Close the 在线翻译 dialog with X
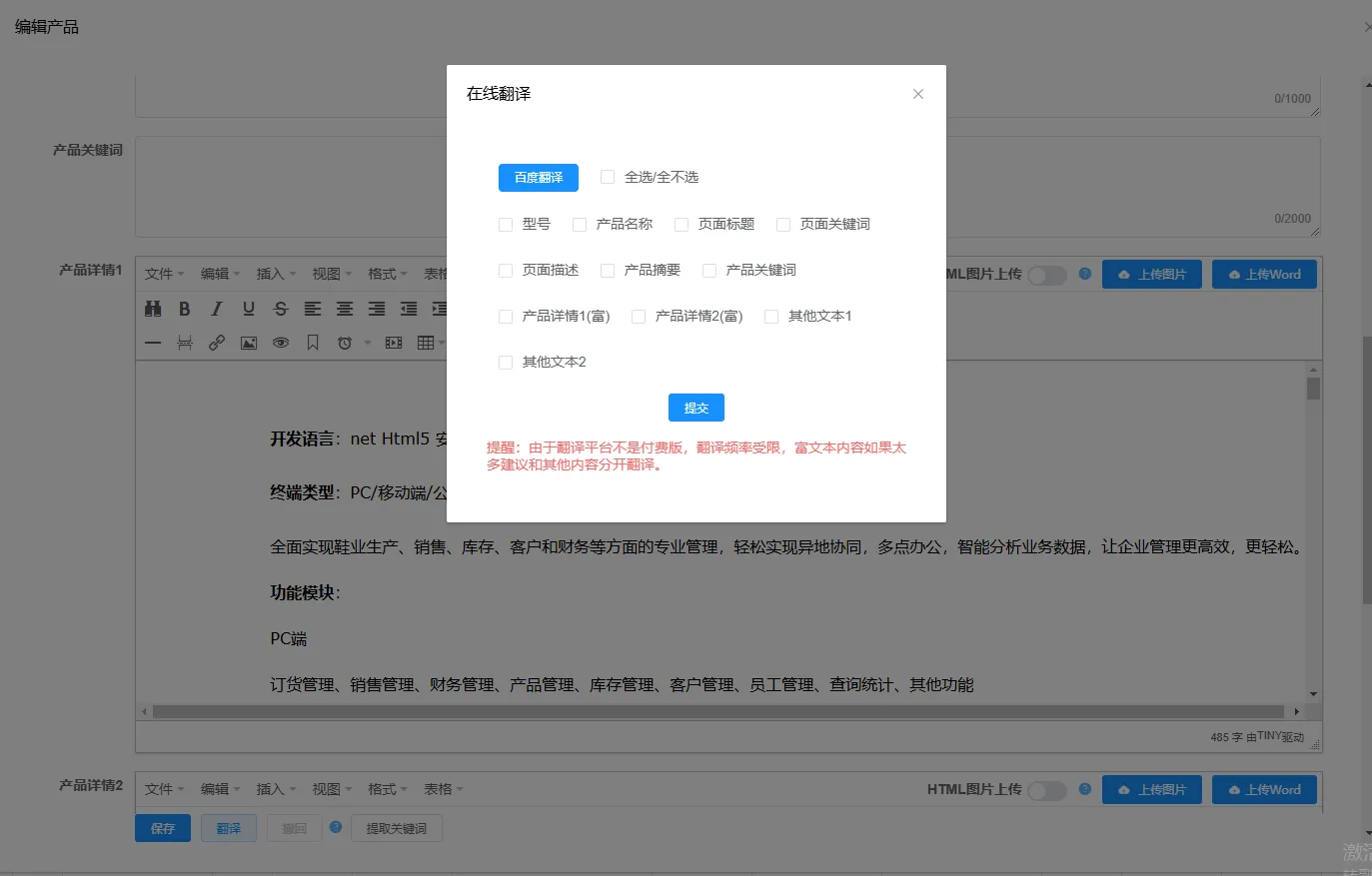Viewport: 1372px width, 876px height. point(917,94)
